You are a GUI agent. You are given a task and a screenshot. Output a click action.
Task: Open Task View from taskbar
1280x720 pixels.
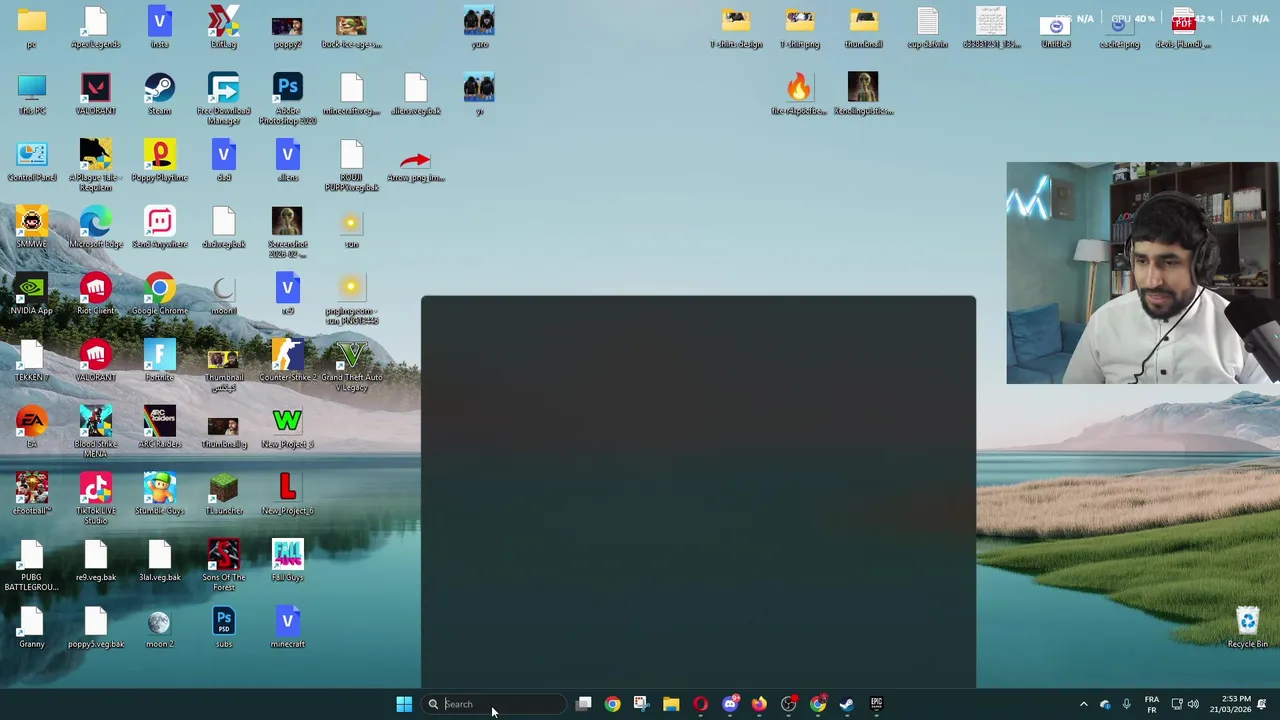[583, 704]
